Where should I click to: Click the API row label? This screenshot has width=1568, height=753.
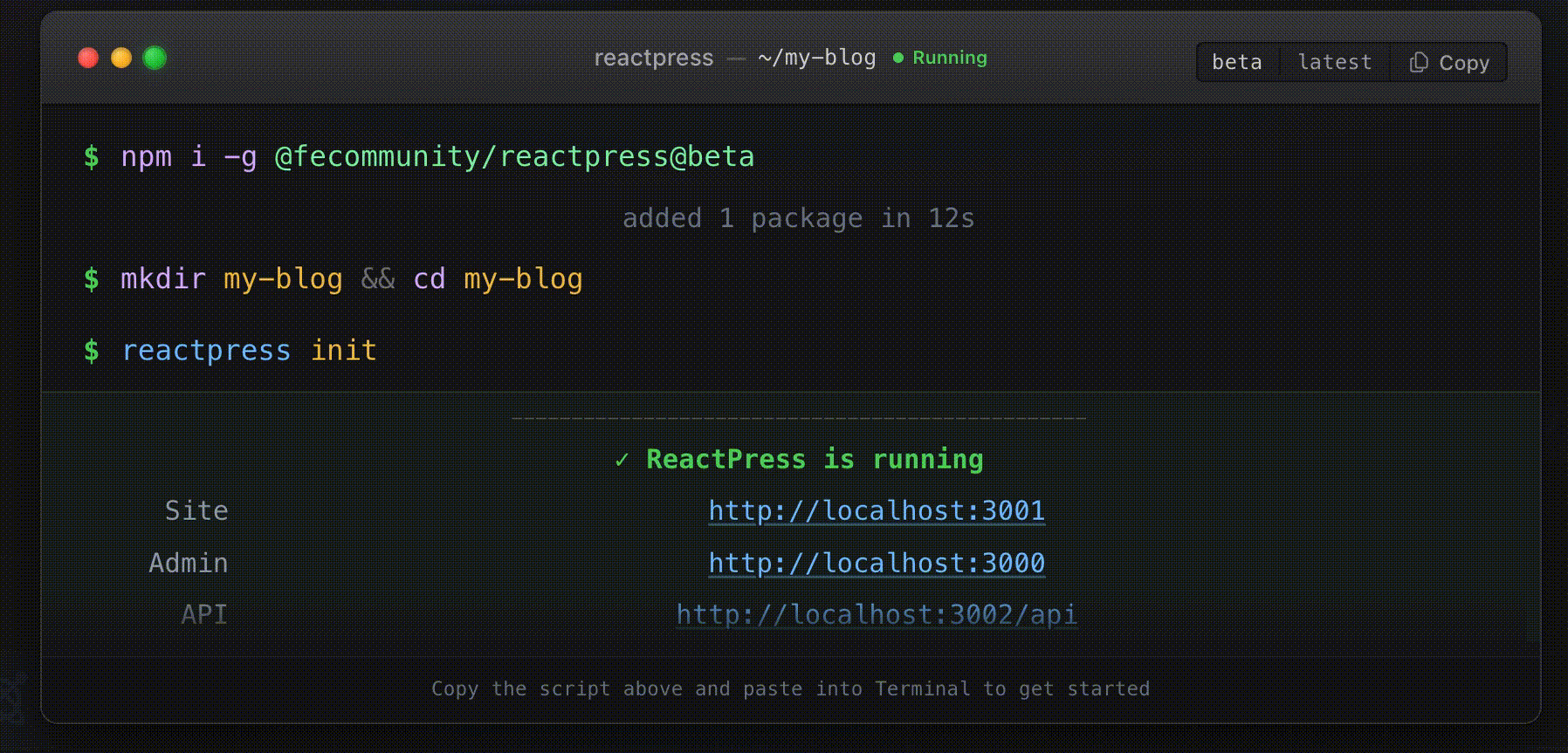(x=204, y=614)
